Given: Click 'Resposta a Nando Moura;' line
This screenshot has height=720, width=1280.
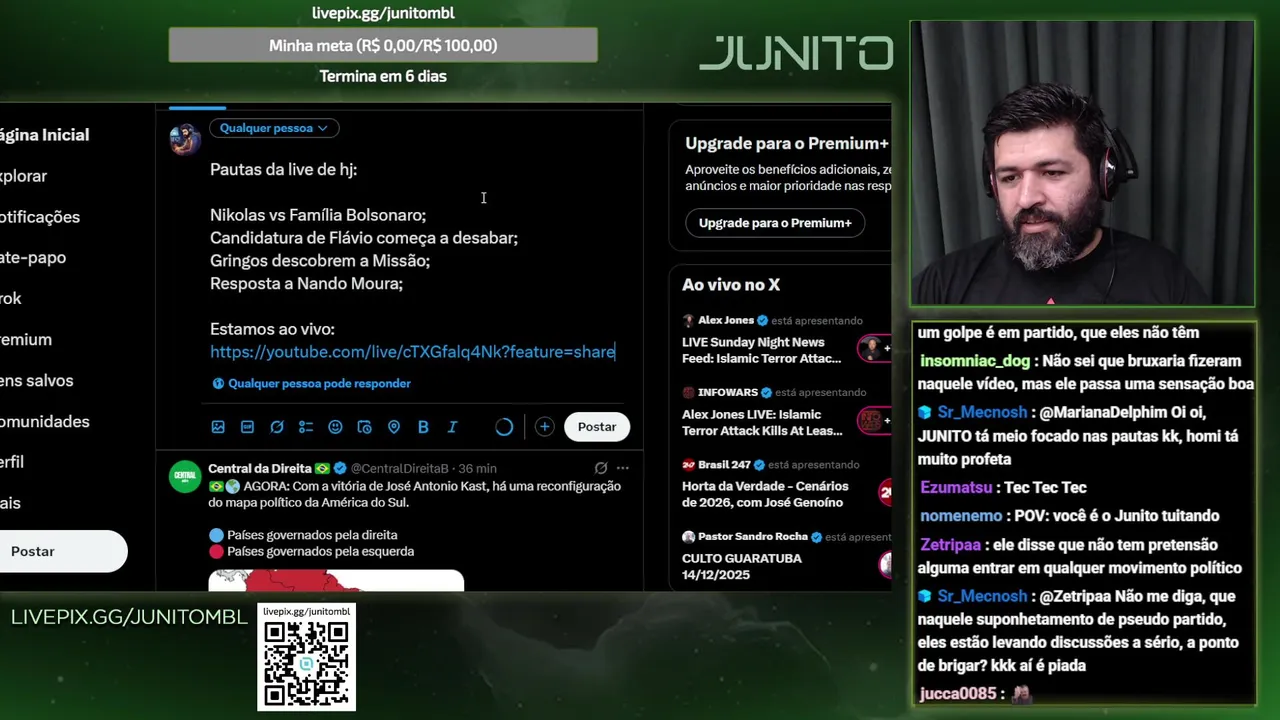Looking at the screenshot, I should pos(306,284).
